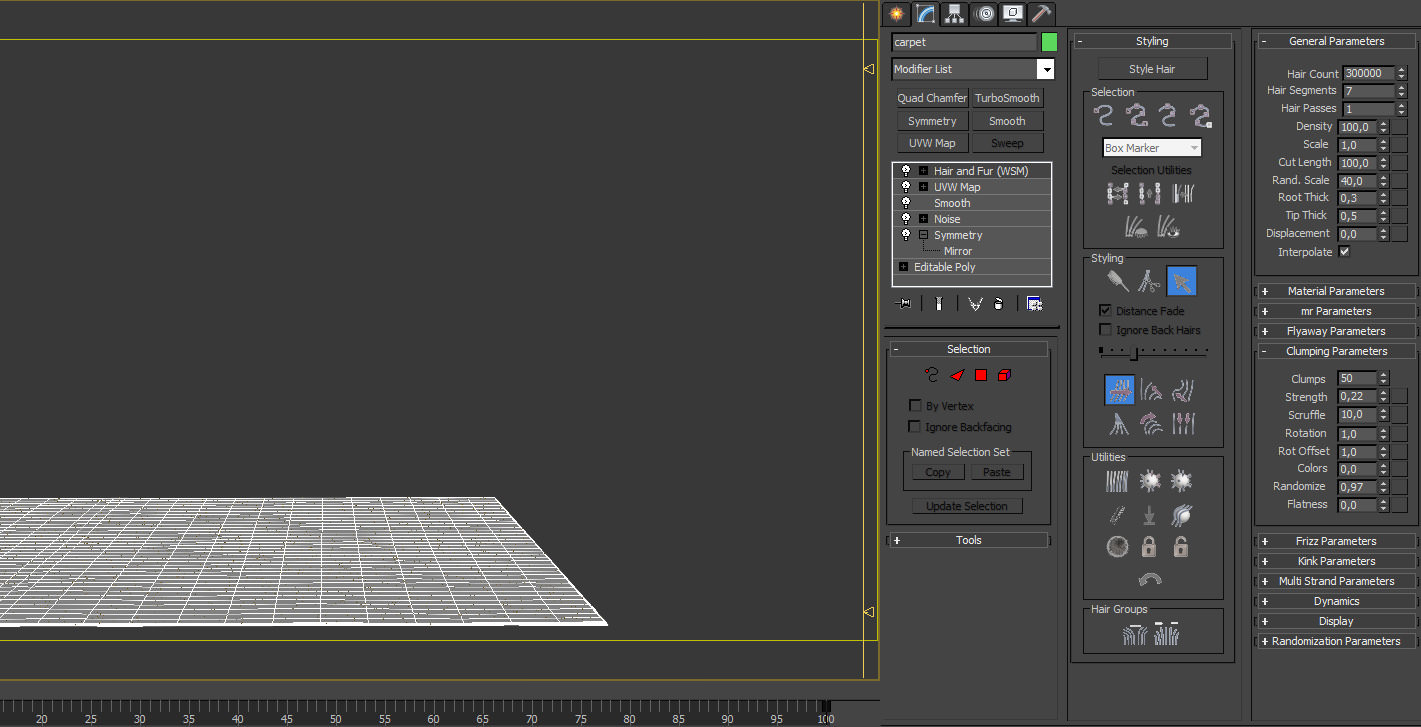1421x727 pixels.
Task: Expand the Frizz Parameters rollout
Action: coord(1336,541)
